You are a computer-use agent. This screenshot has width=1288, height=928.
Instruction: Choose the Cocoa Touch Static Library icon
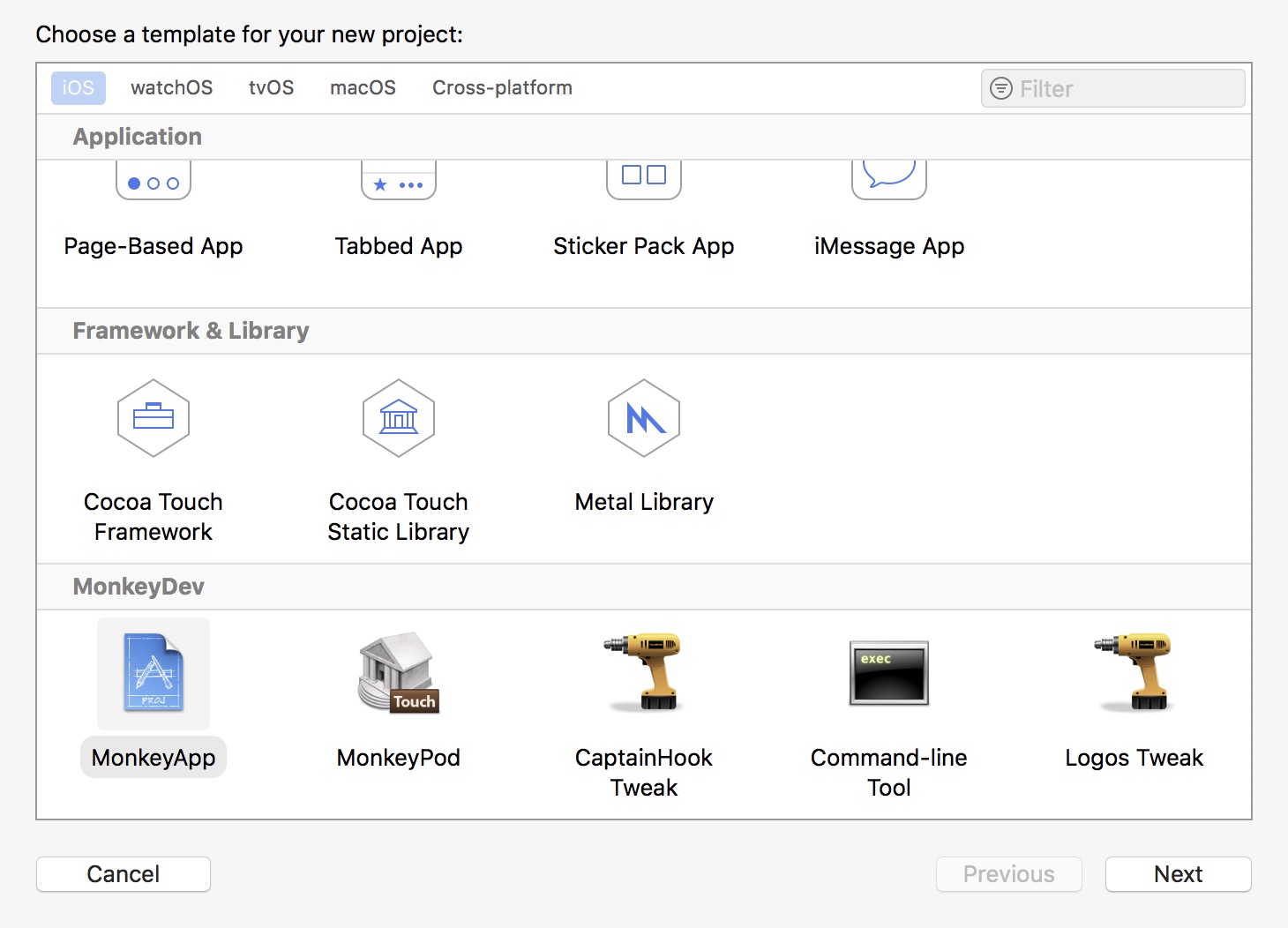(x=399, y=418)
